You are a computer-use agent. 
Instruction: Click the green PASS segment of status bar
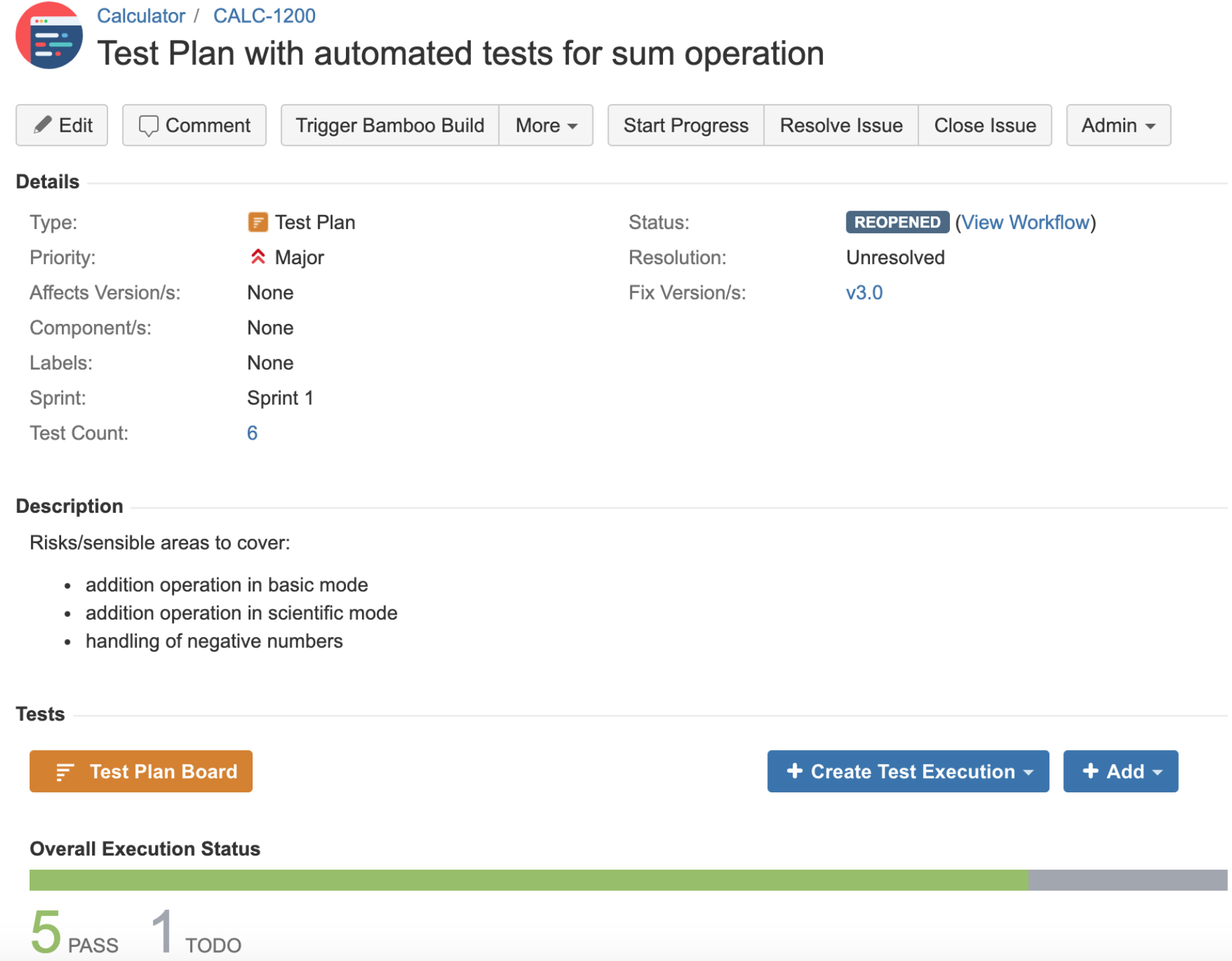click(529, 880)
